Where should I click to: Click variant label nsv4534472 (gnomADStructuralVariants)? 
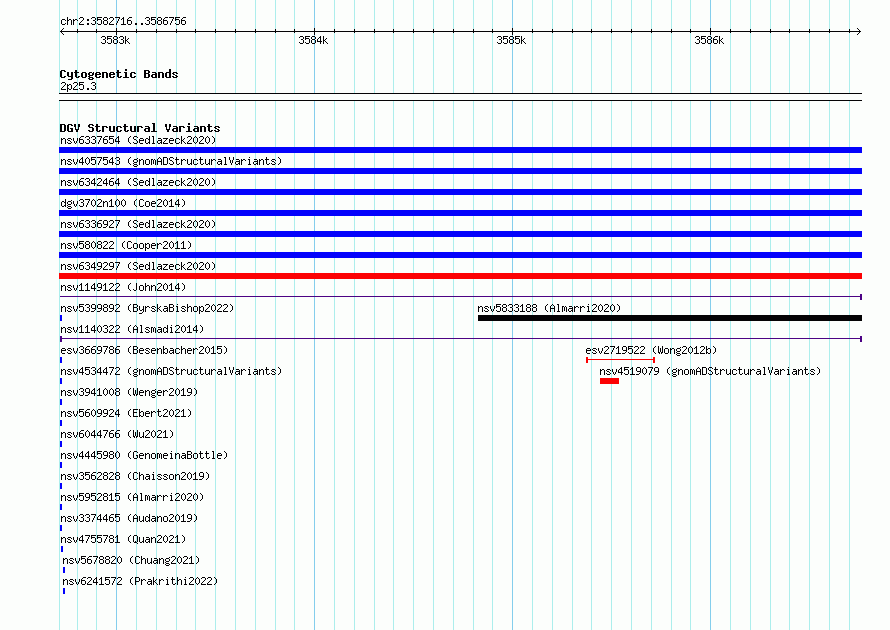(171, 371)
